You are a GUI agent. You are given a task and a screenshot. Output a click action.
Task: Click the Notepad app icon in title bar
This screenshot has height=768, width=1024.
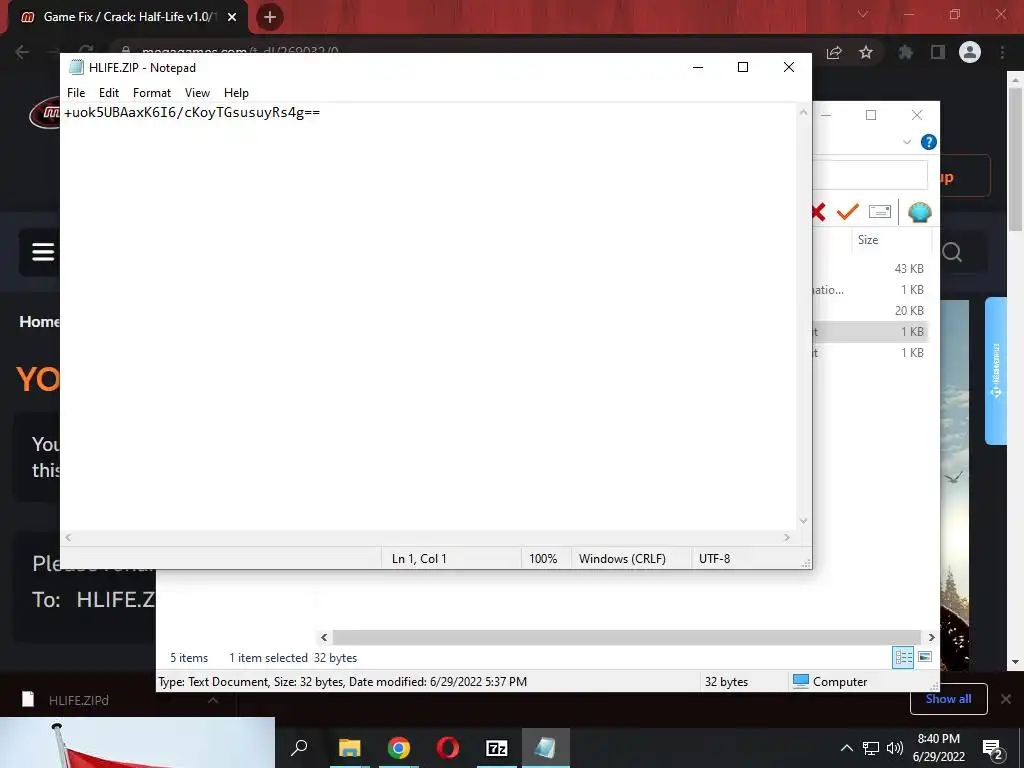(76, 67)
